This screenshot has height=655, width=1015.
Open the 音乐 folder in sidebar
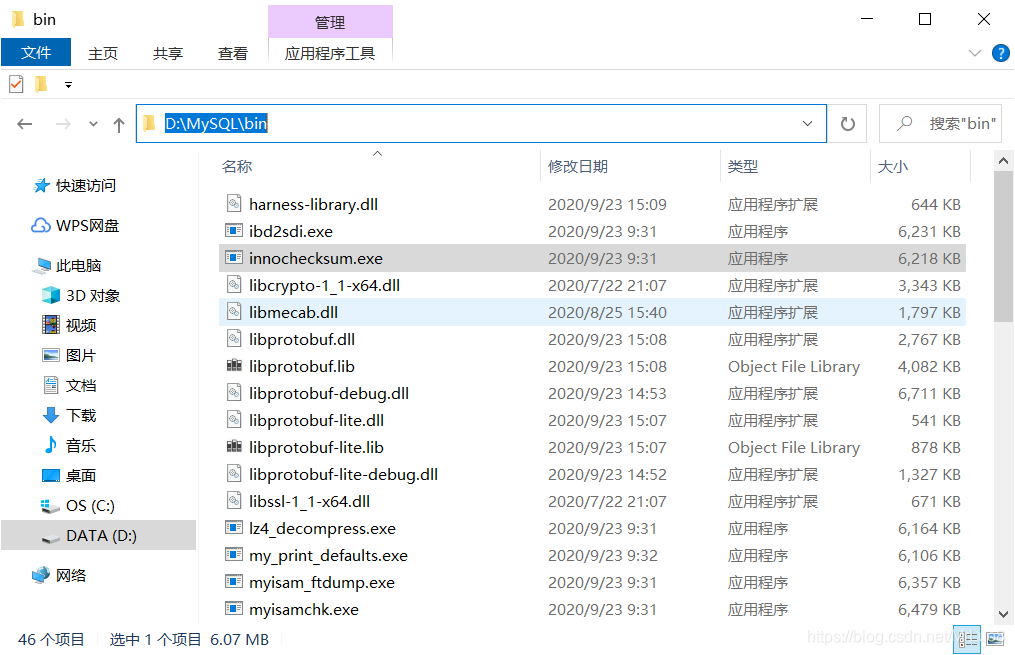click(69, 445)
